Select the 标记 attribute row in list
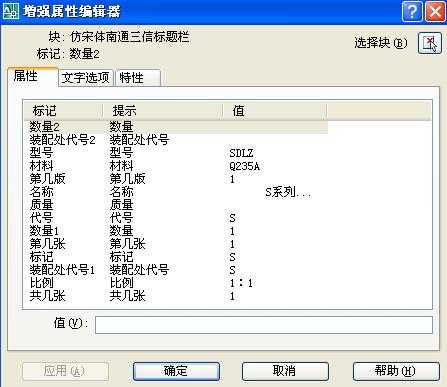447x387 pixels. tap(176, 257)
